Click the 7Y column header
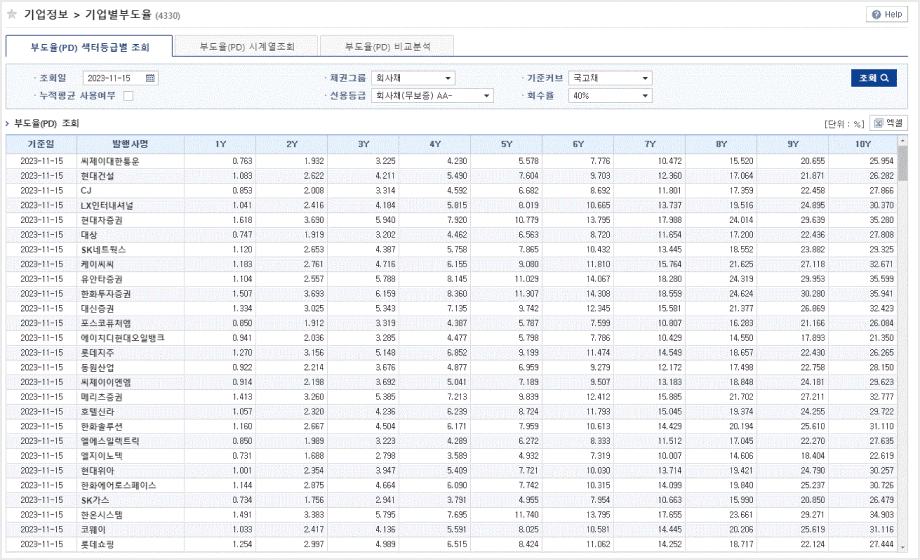The image size is (920, 560). pos(650,144)
